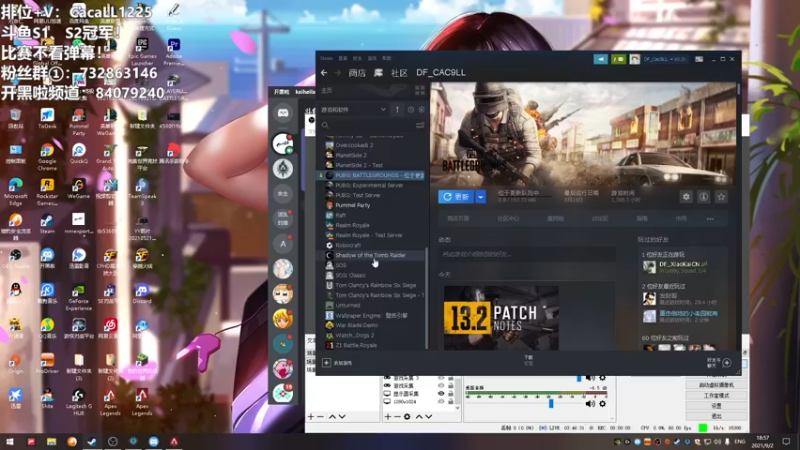Click the library sort ascending arrow button
The width and height of the screenshot is (800, 450).
point(397,109)
